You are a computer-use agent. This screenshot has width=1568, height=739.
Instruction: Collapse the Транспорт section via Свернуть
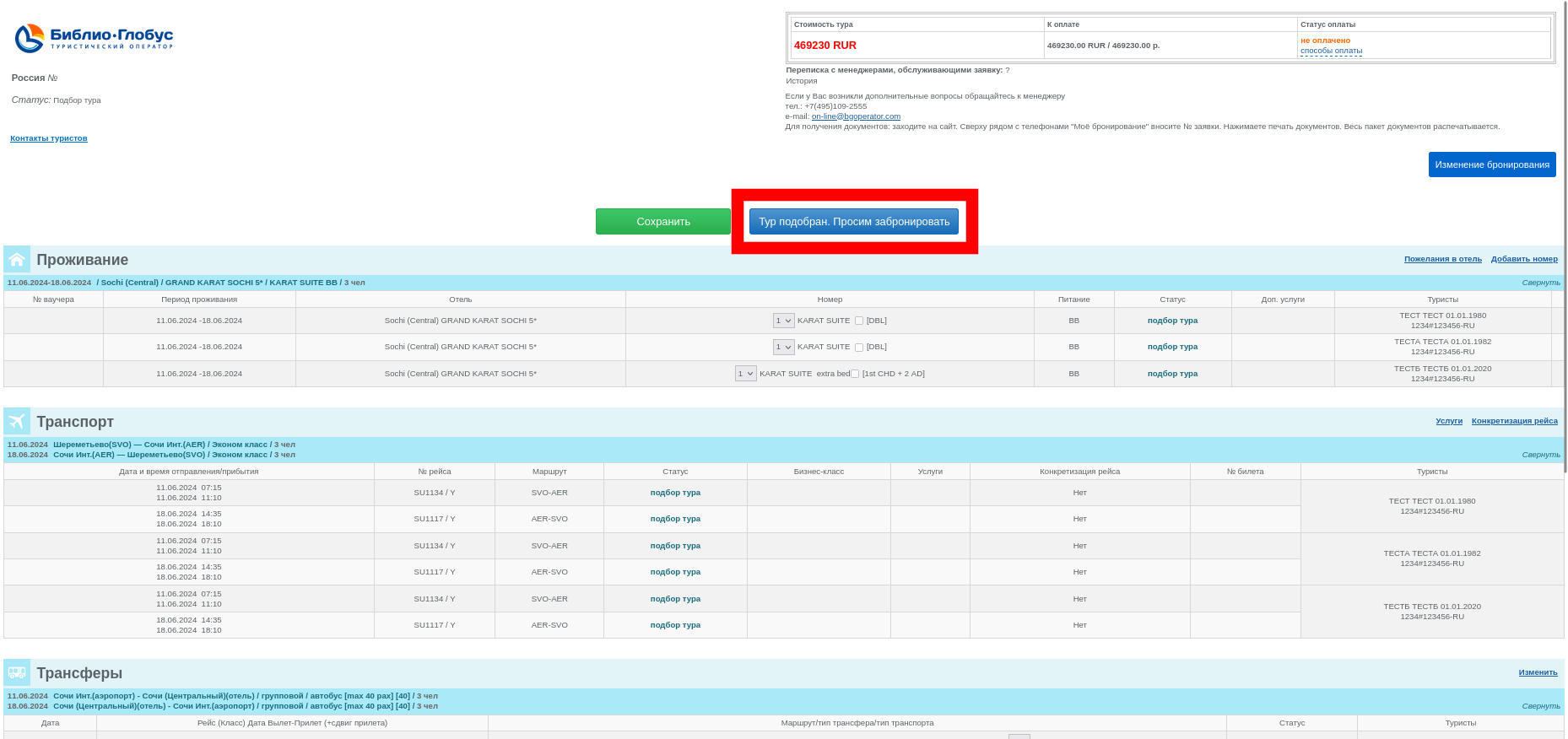1540,455
